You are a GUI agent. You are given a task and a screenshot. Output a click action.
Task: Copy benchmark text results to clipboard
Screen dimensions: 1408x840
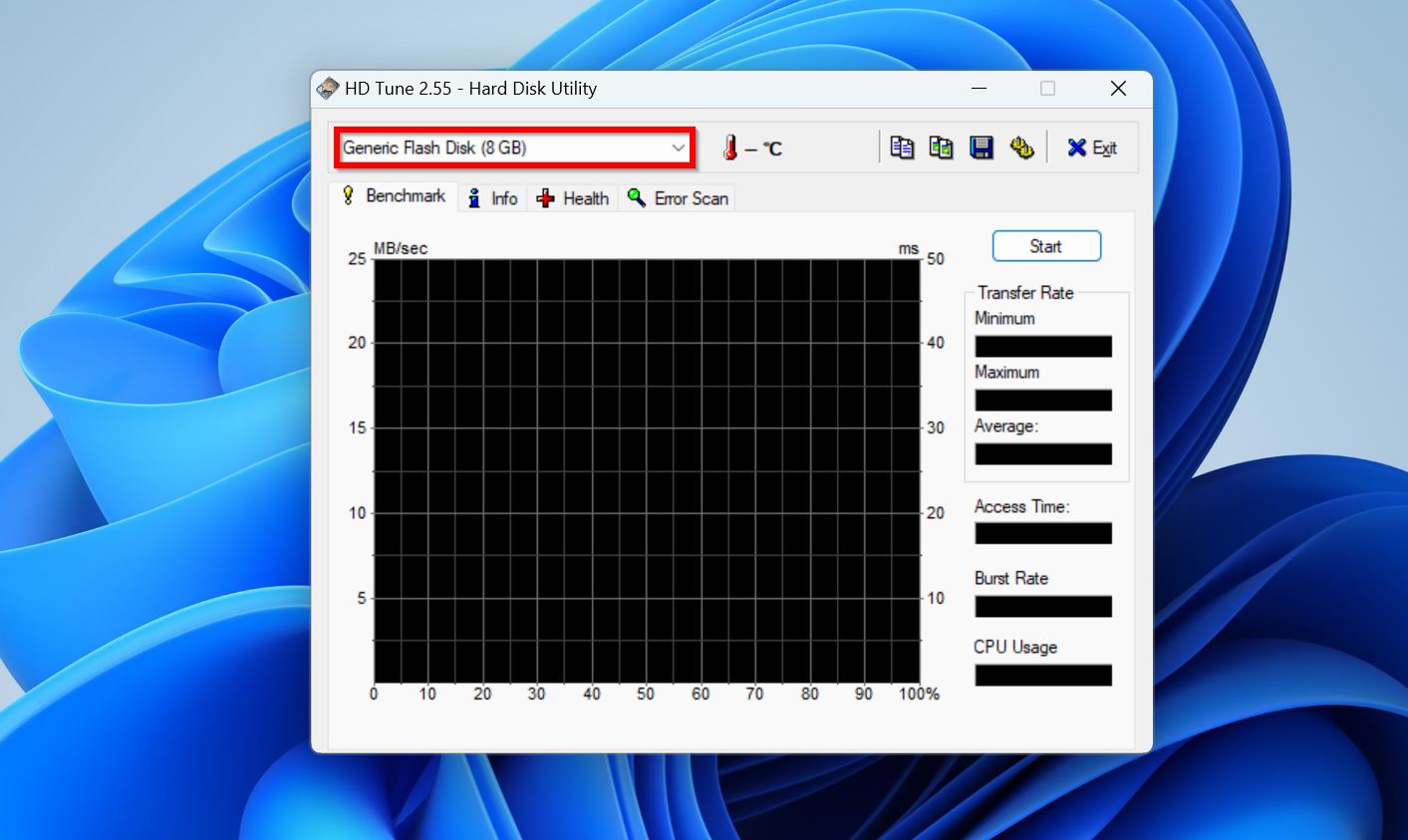pyautogui.click(x=902, y=147)
